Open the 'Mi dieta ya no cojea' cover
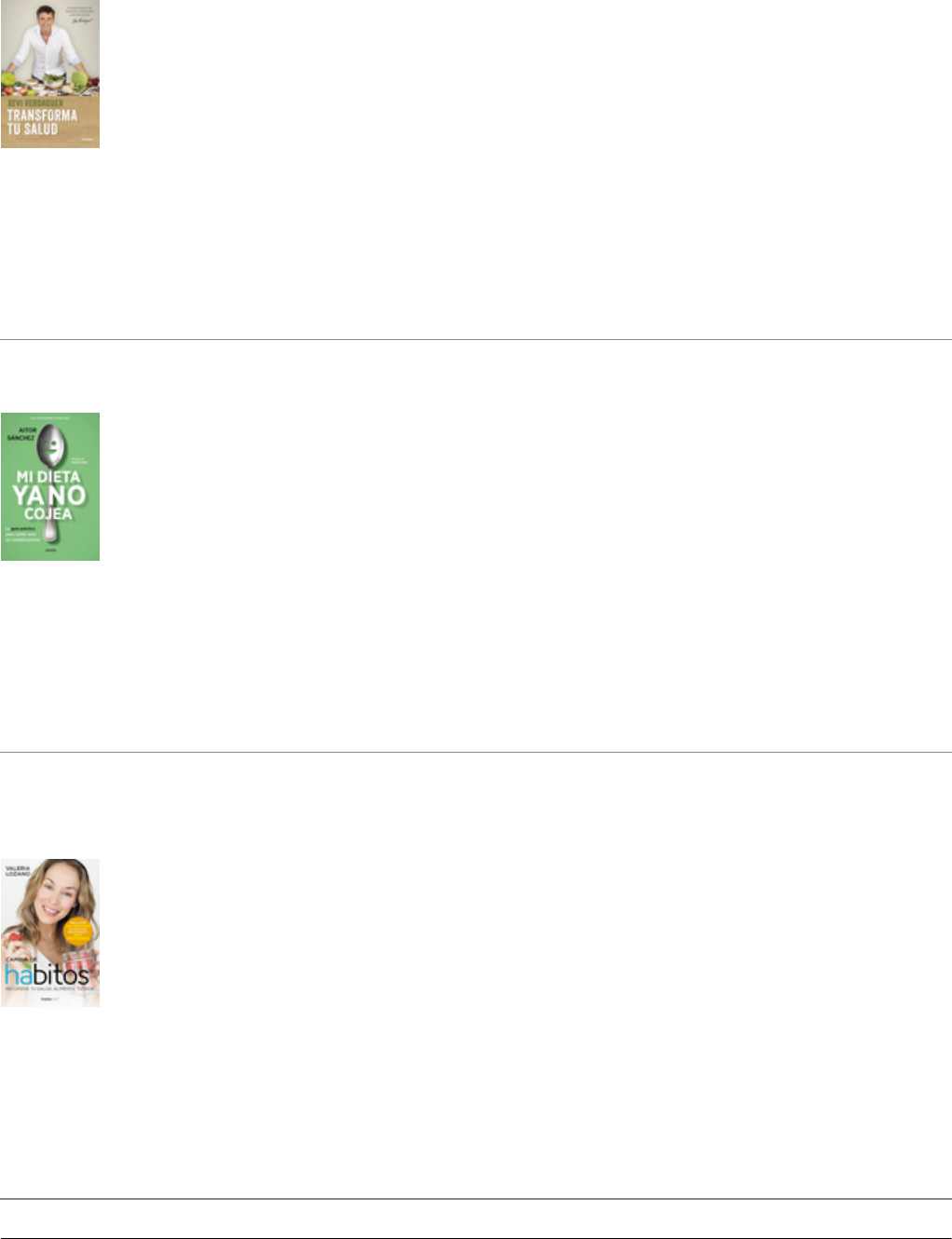This screenshot has height=1239, width=952. click(50, 486)
